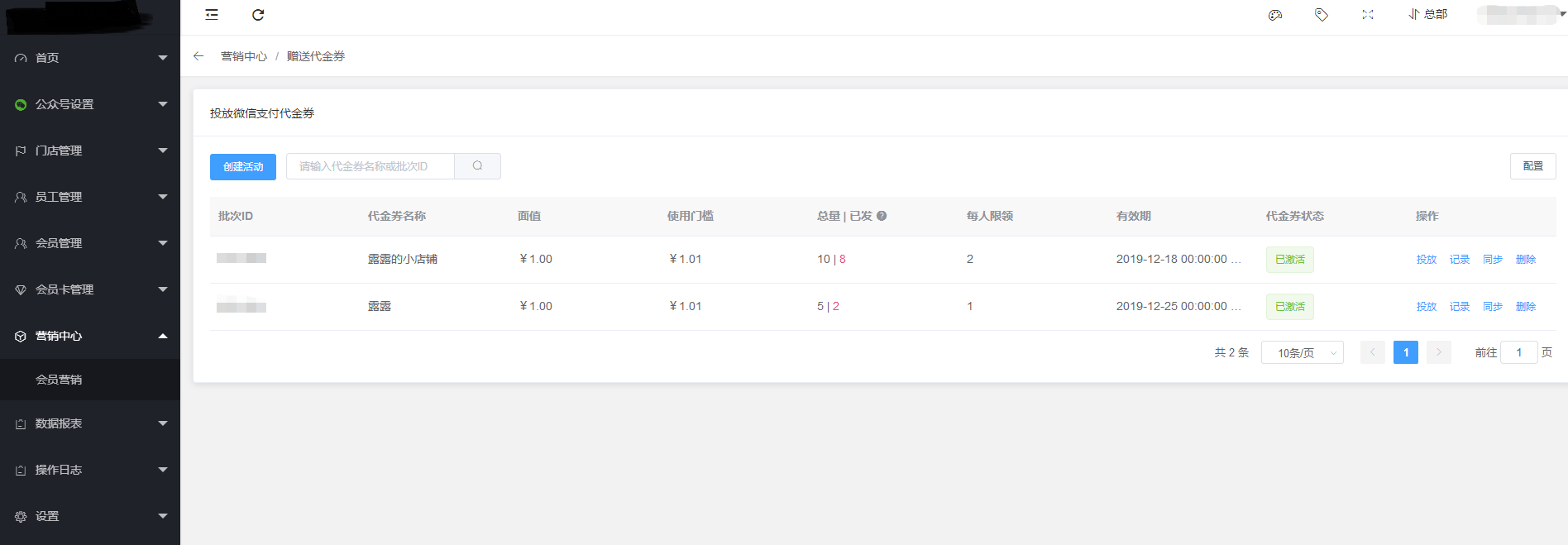Focus the 前往 page number input
Viewport: 1568px width, 545px height.
pyautogui.click(x=1519, y=352)
